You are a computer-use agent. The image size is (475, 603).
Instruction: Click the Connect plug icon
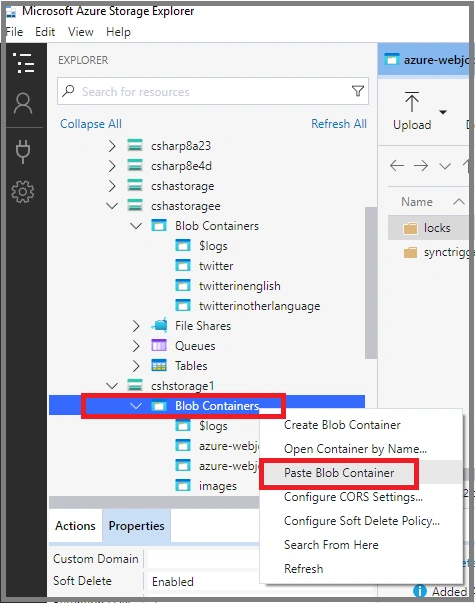[x=23, y=151]
